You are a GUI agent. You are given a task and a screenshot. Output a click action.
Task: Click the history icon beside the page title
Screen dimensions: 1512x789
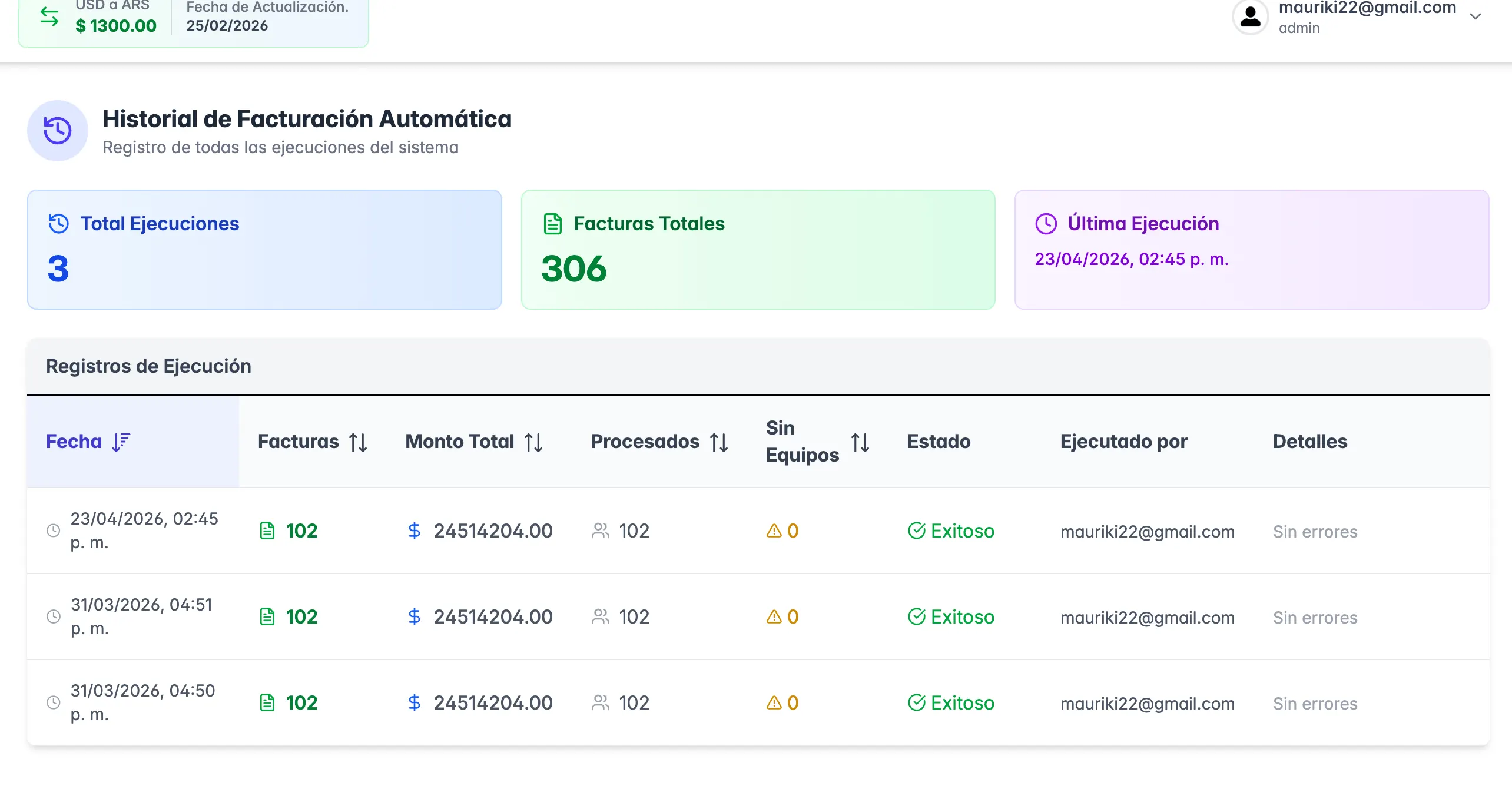pos(58,131)
